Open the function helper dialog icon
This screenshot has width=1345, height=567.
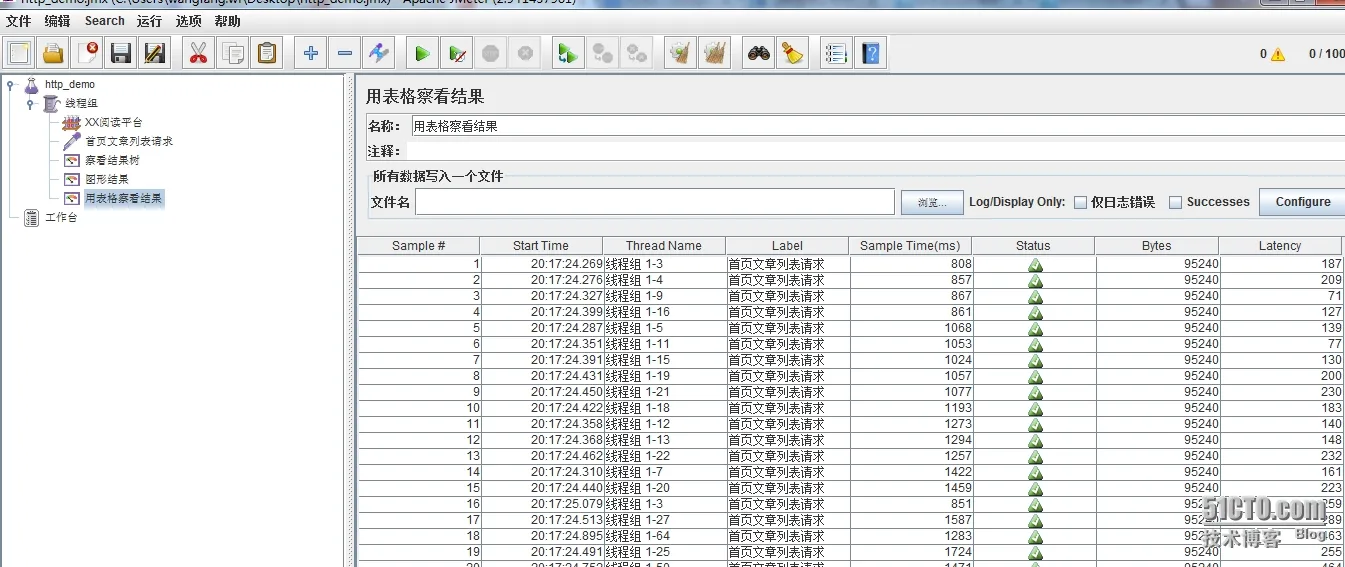pyautogui.click(x=837, y=53)
